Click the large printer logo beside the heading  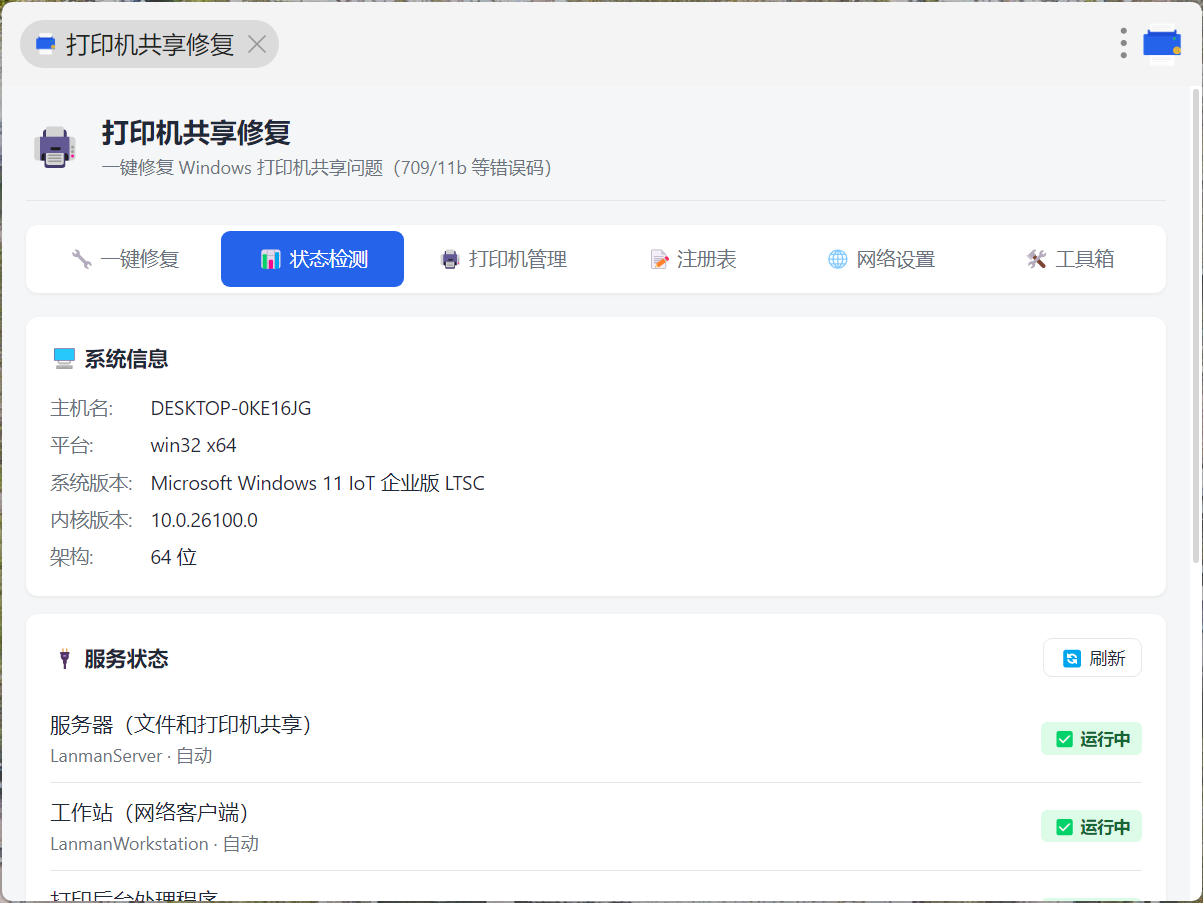coord(55,147)
